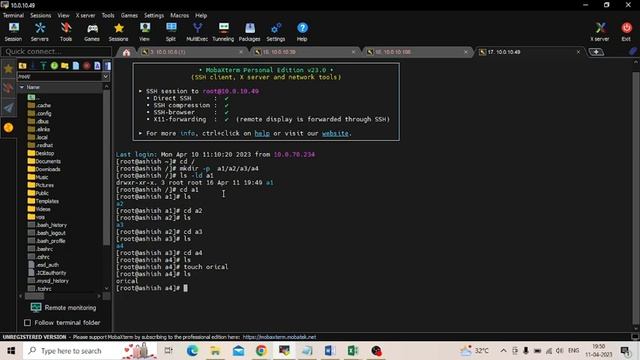Expand the remote path dropdown arrow
Viewport: 640px width, 360px height.
106,76
